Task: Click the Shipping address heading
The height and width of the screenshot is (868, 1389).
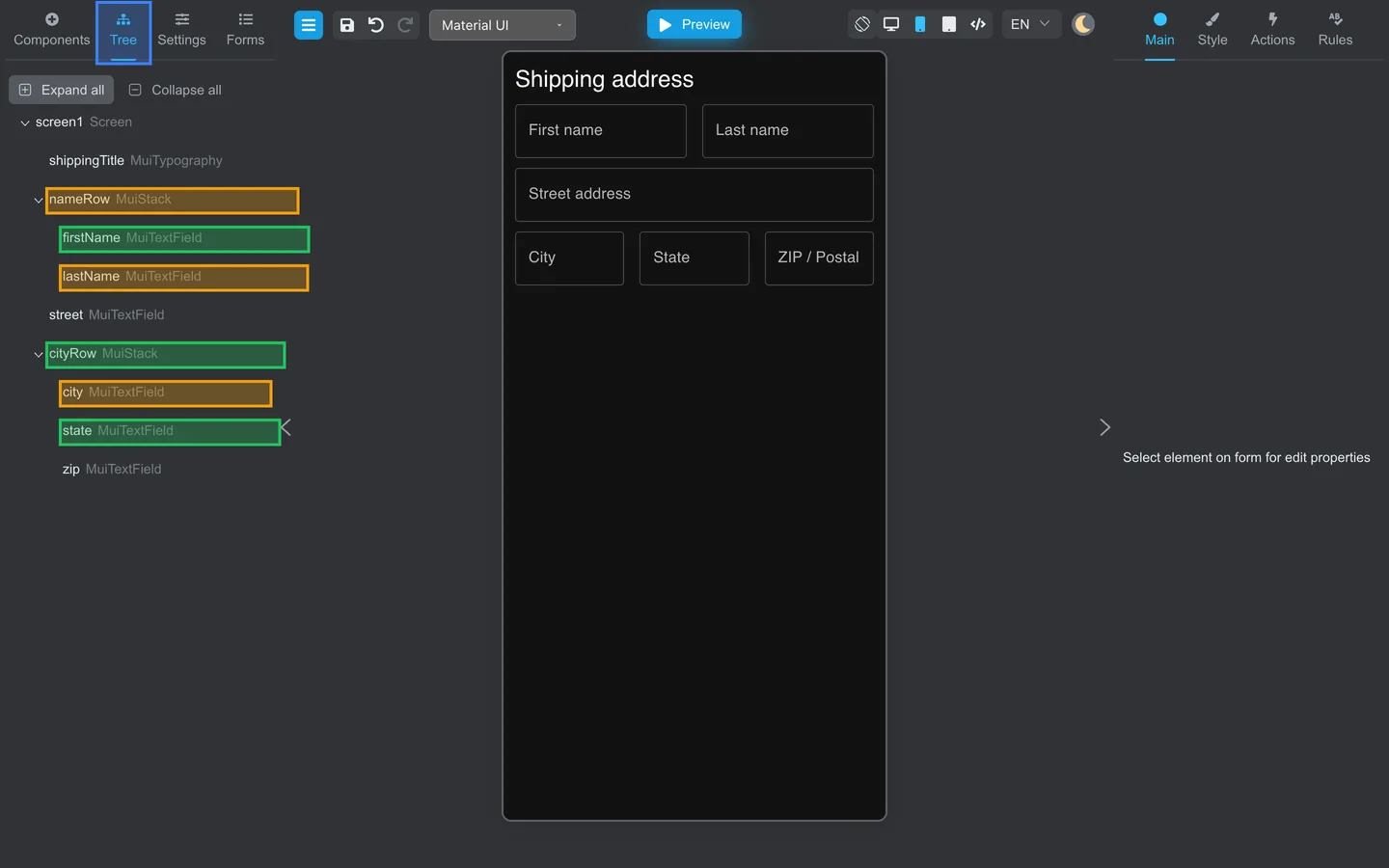Action: point(605,79)
